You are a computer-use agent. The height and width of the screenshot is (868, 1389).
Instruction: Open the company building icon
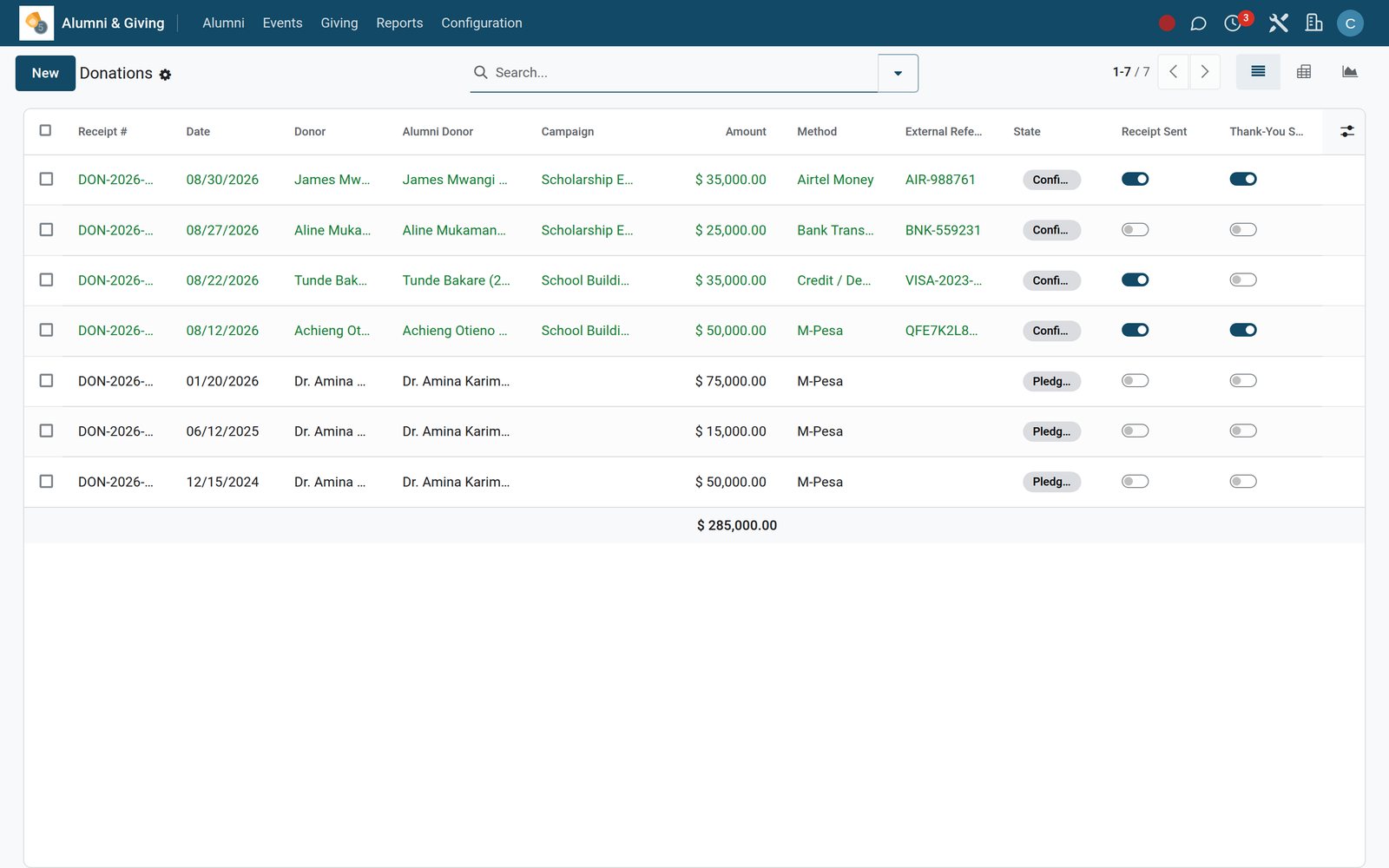coord(1313,23)
